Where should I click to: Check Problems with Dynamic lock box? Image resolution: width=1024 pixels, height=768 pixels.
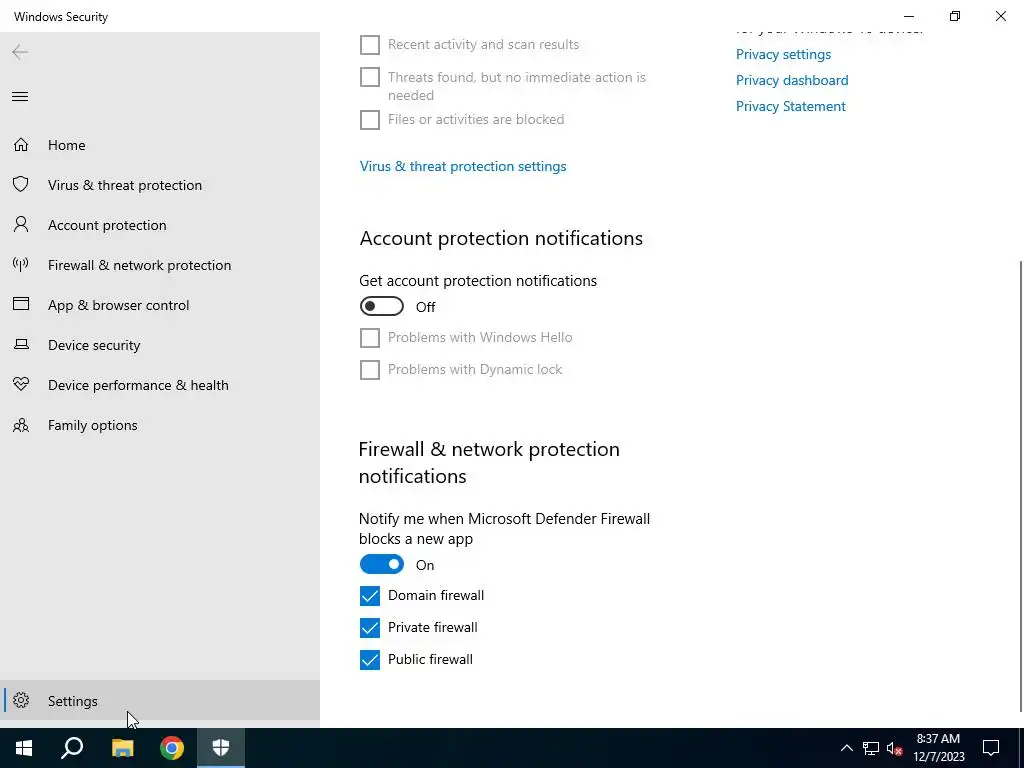tap(370, 370)
